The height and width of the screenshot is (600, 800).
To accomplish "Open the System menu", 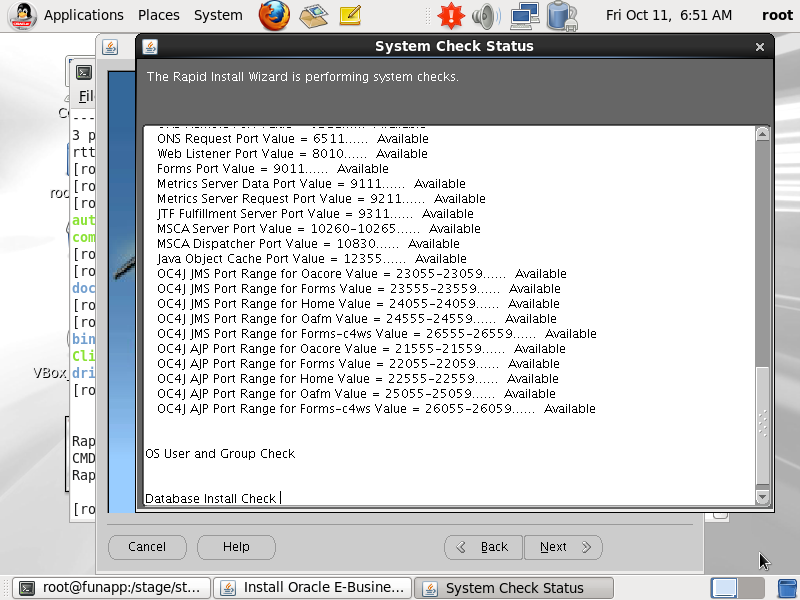I will (x=218, y=15).
